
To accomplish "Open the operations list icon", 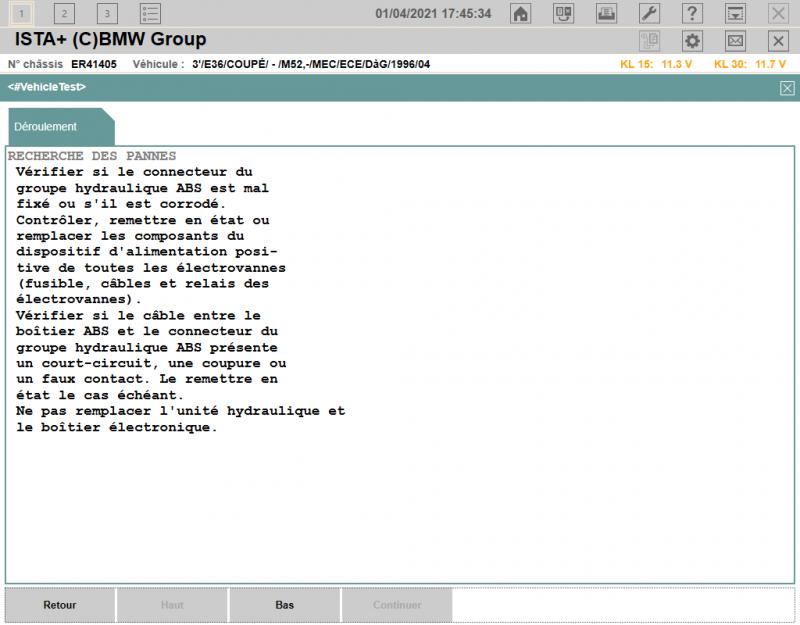I will click(150, 14).
